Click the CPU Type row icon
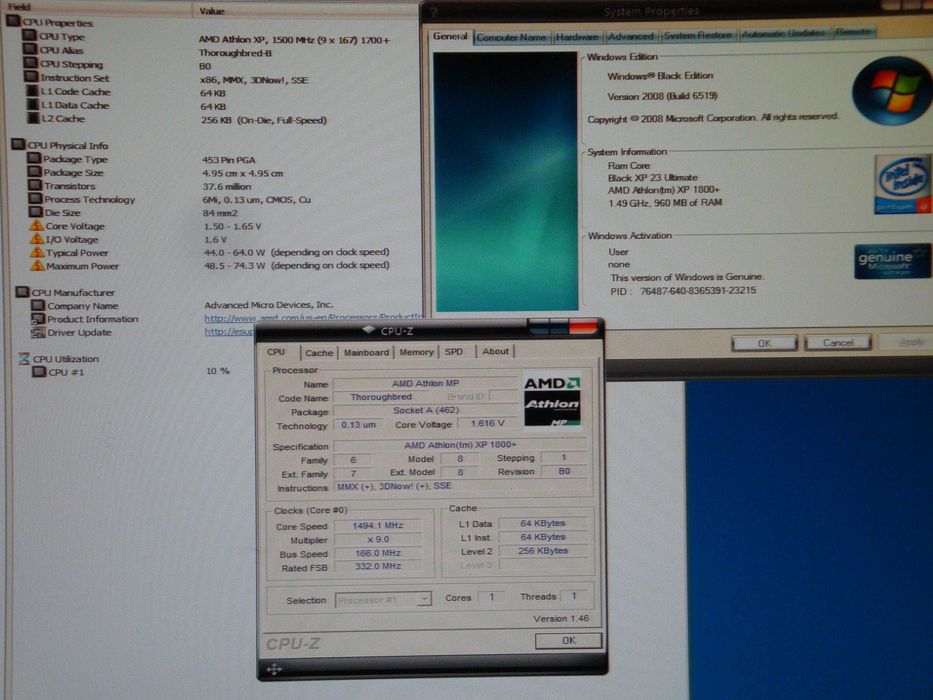Viewport: 933px width, 700px height. click(x=30, y=36)
